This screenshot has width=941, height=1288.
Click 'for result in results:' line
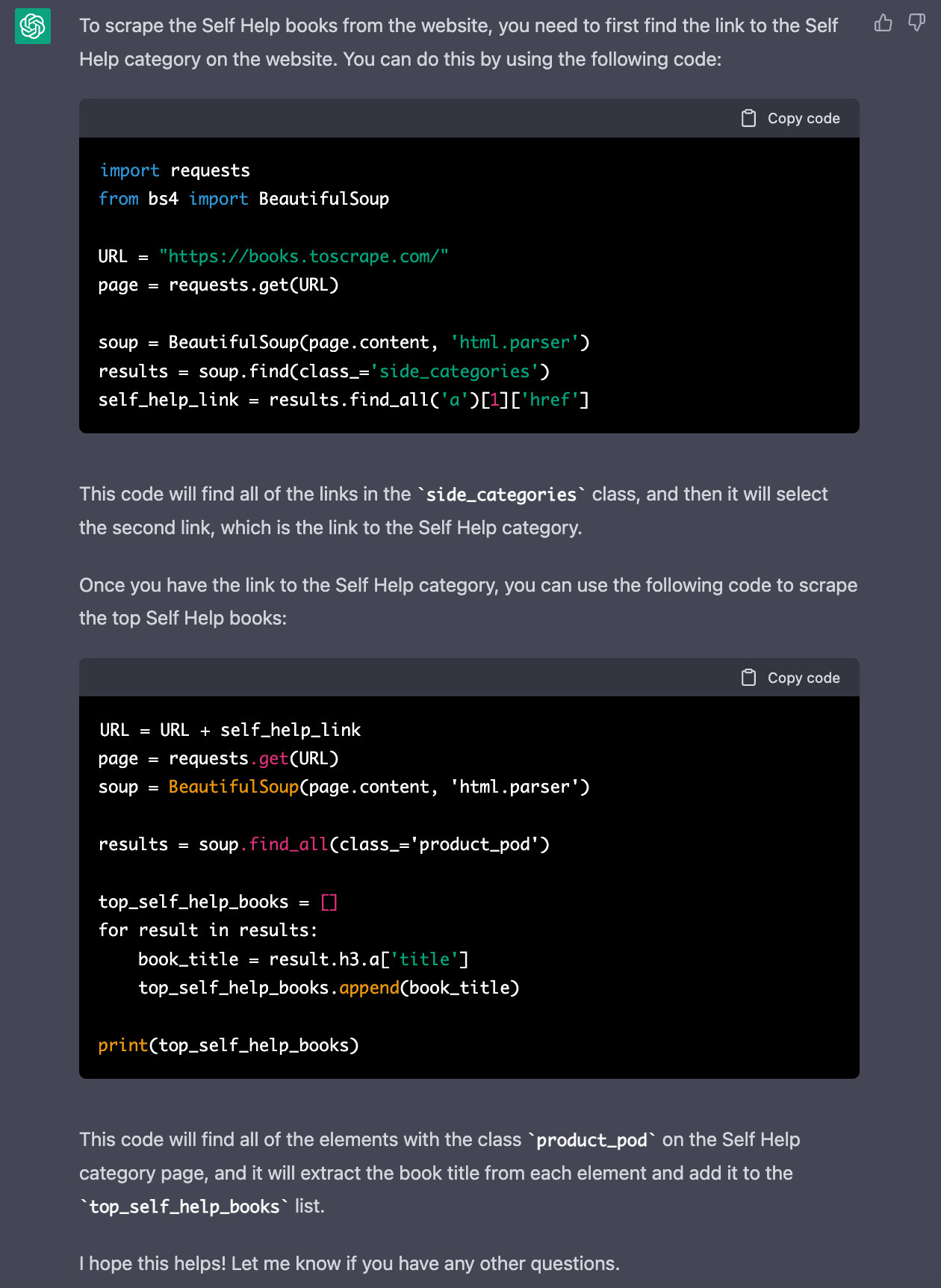coord(208,930)
